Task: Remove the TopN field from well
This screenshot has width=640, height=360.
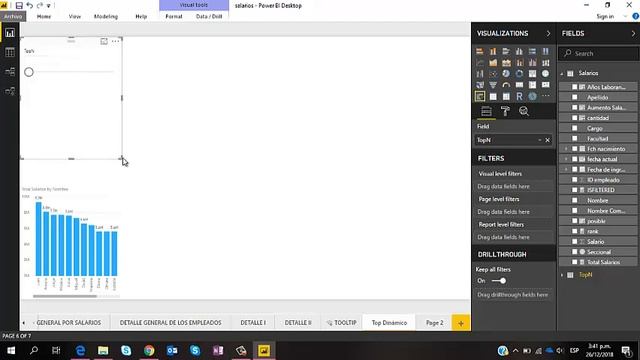Action: [547, 140]
